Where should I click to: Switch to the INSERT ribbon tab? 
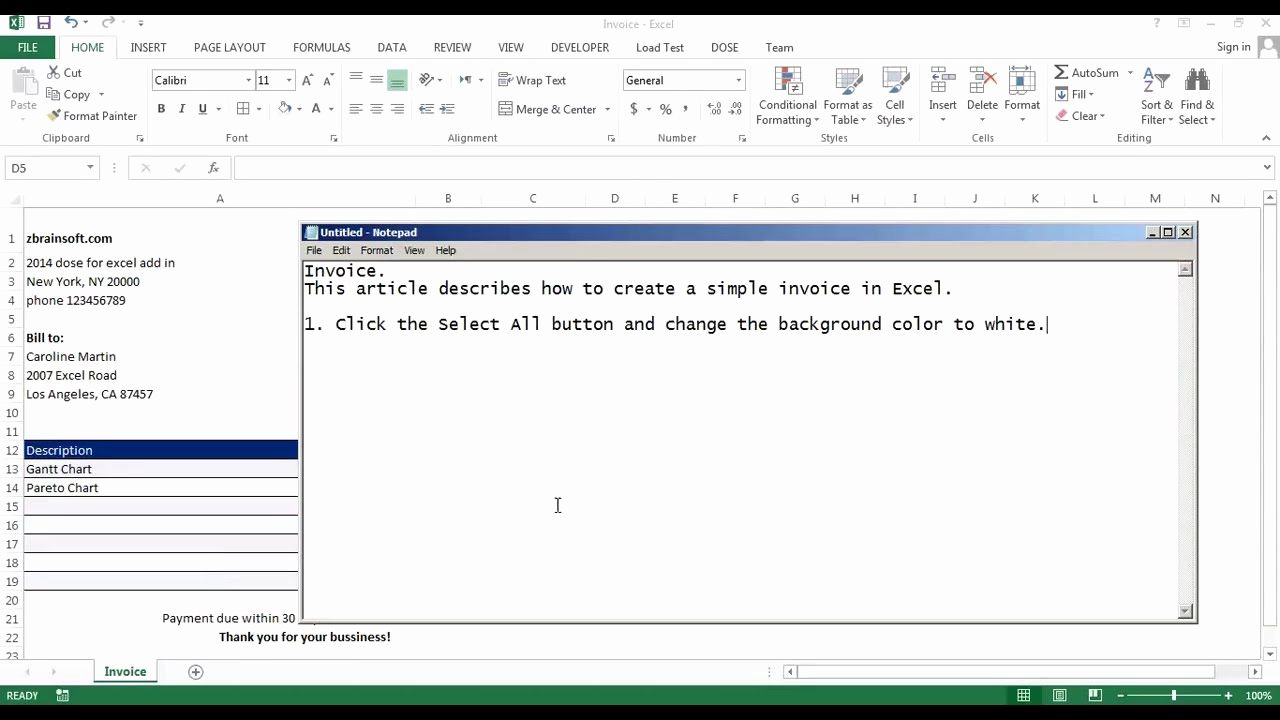tap(148, 47)
